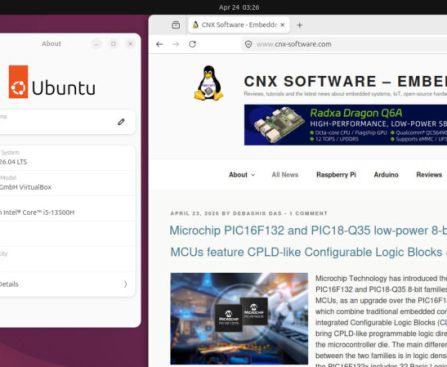Viewport: 447px width, 367px height.
Task: Click the browser forward arrow
Action: (176, 44)
